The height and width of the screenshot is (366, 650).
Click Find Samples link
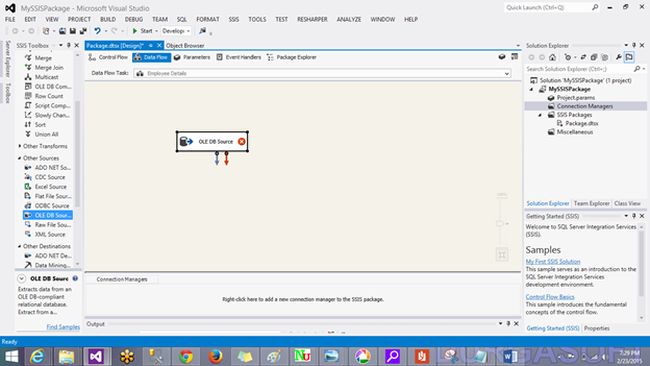tap(63, 327)
